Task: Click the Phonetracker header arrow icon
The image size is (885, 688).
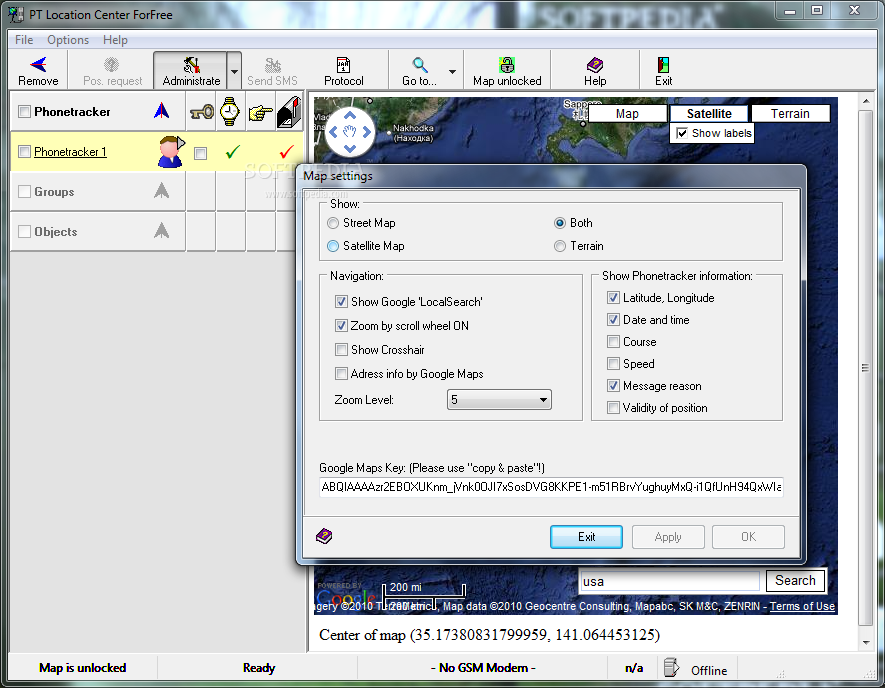Action: pos(161,110)
